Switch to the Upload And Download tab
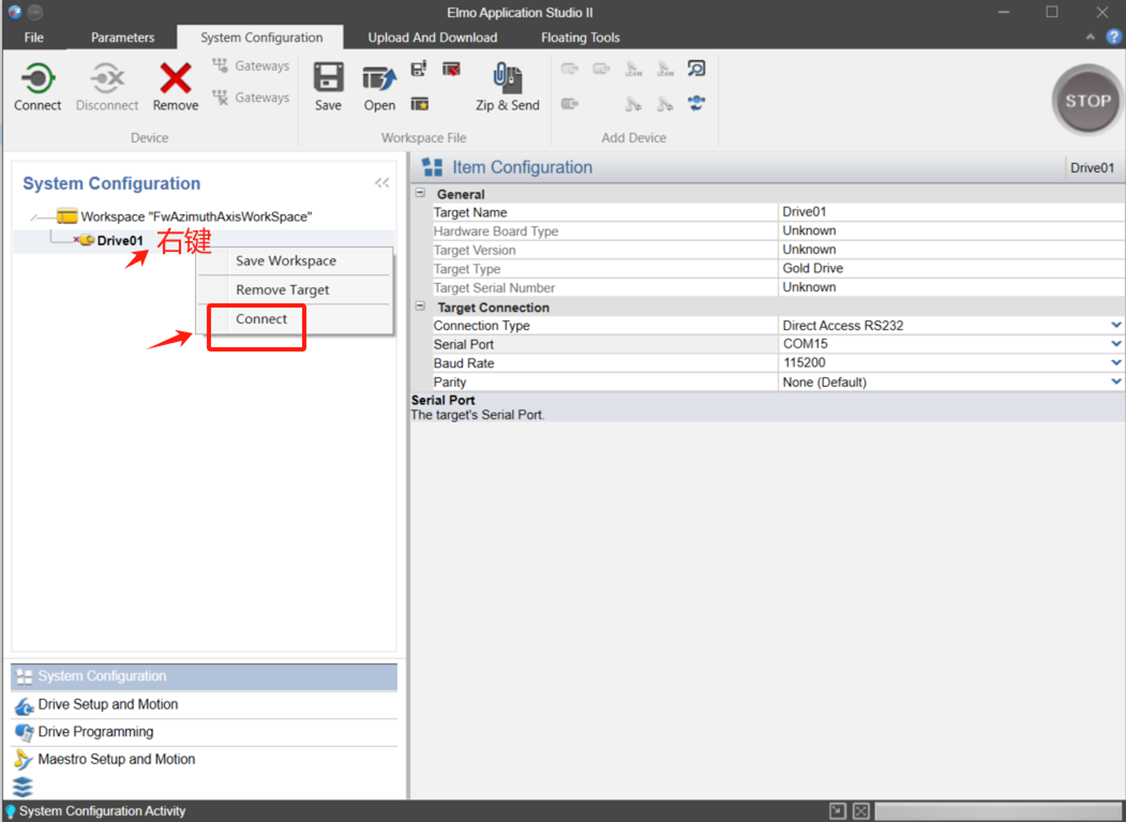1126x822 pixels. (x=432, y=38)
